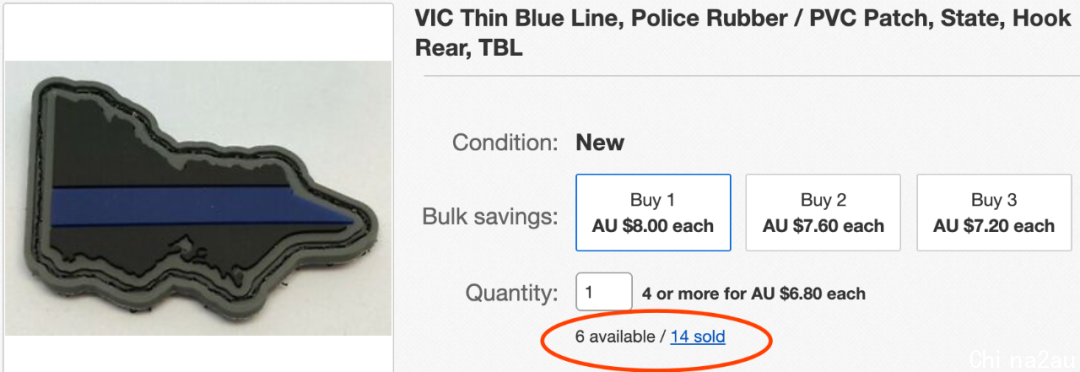Click the Bulk savings label
This screenshot has height=372, width=1080.
[490, 218]
